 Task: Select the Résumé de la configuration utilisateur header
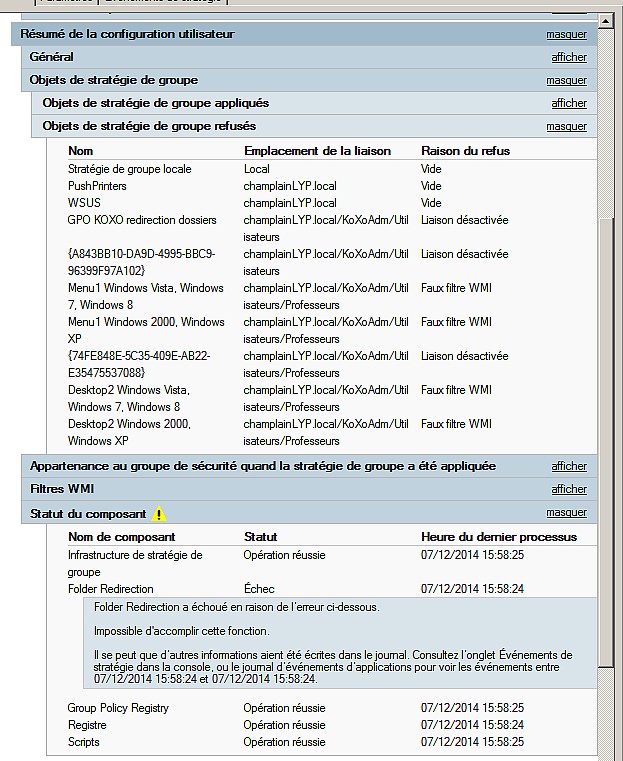(x=304, y=34)
